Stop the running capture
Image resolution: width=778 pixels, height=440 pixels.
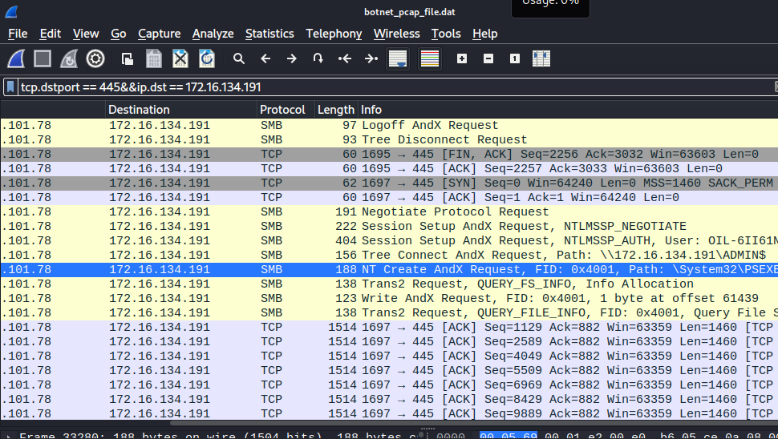(43, 59)
